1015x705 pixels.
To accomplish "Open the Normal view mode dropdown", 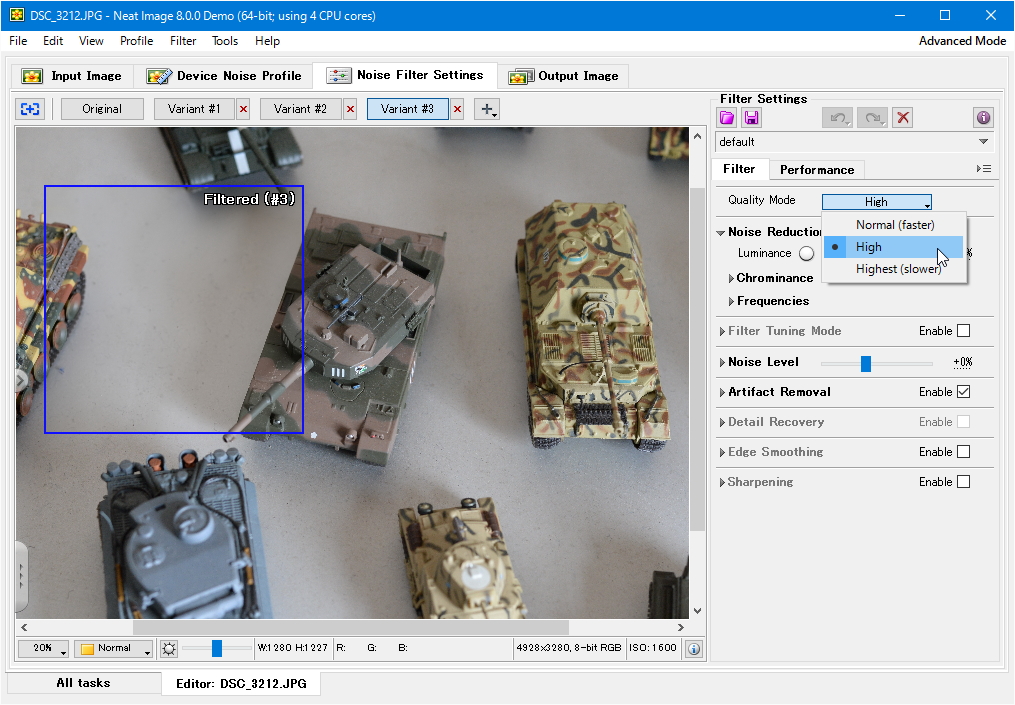I will 113,649.
